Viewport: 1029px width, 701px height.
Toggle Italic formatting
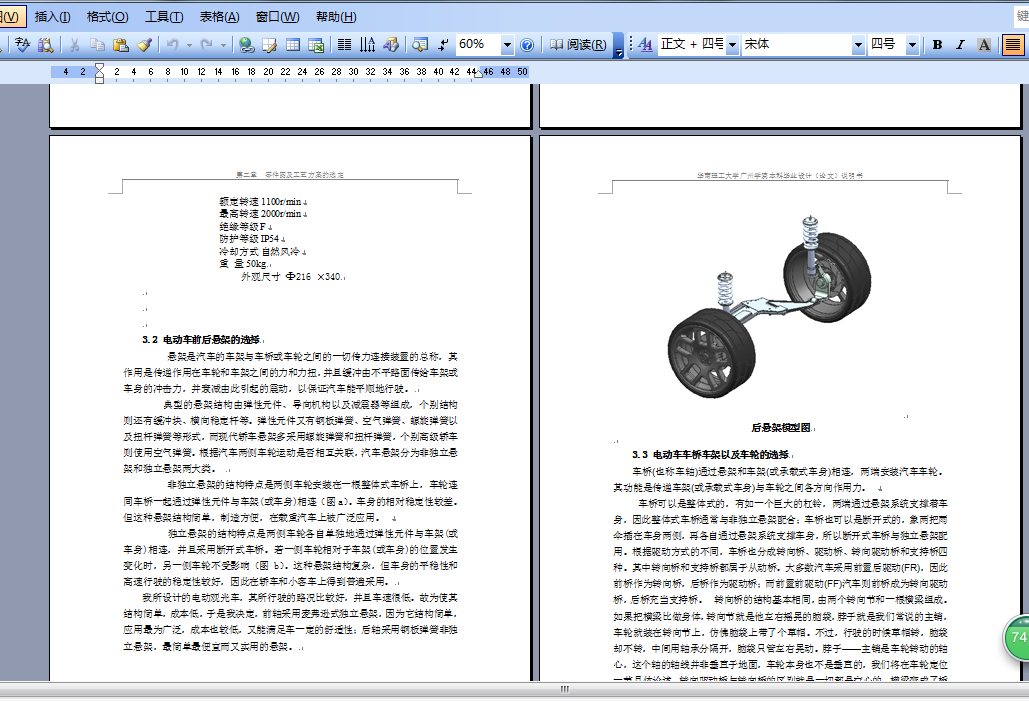click(x=960, y=45)
